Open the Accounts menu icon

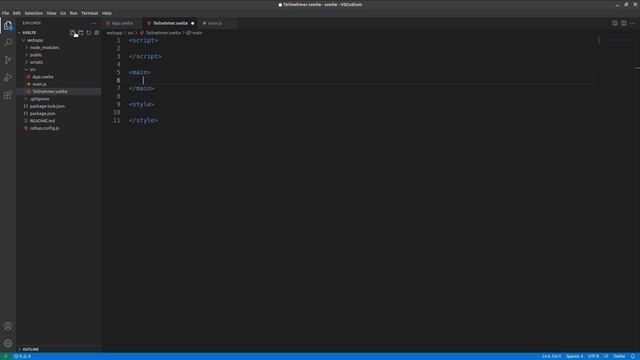(8, 326)
